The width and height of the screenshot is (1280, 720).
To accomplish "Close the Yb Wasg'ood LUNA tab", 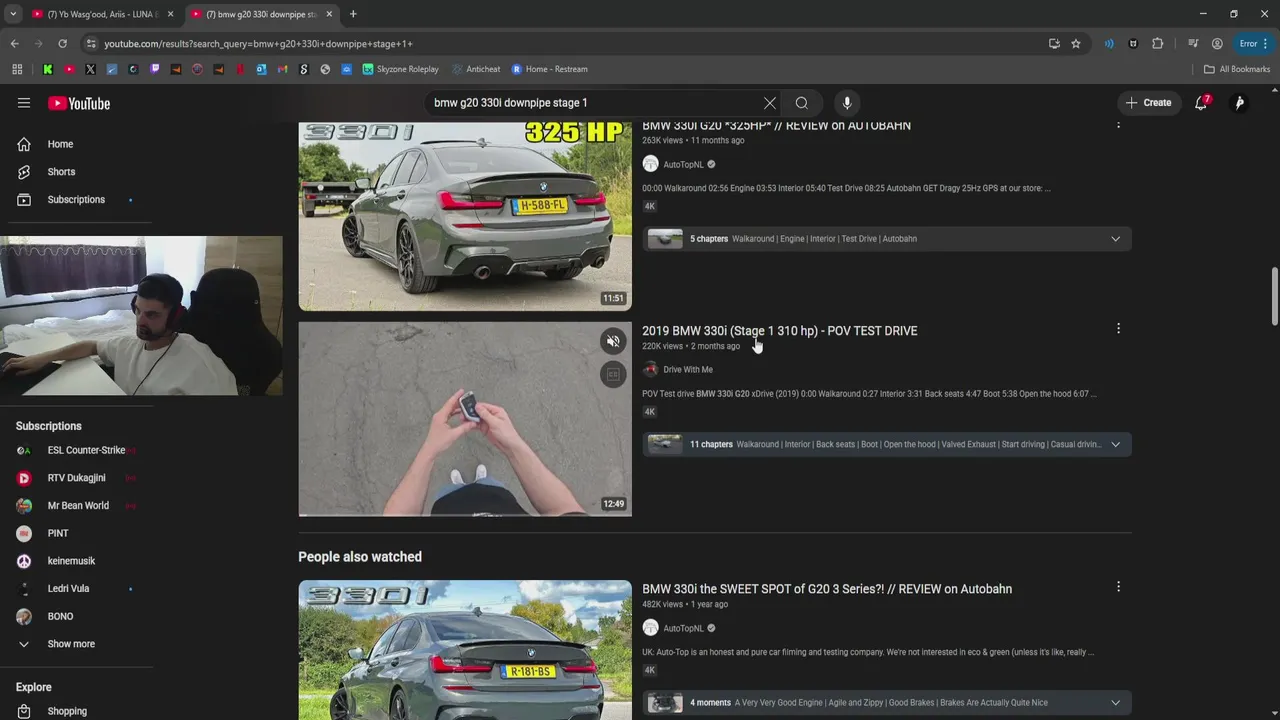I will 170,14.
